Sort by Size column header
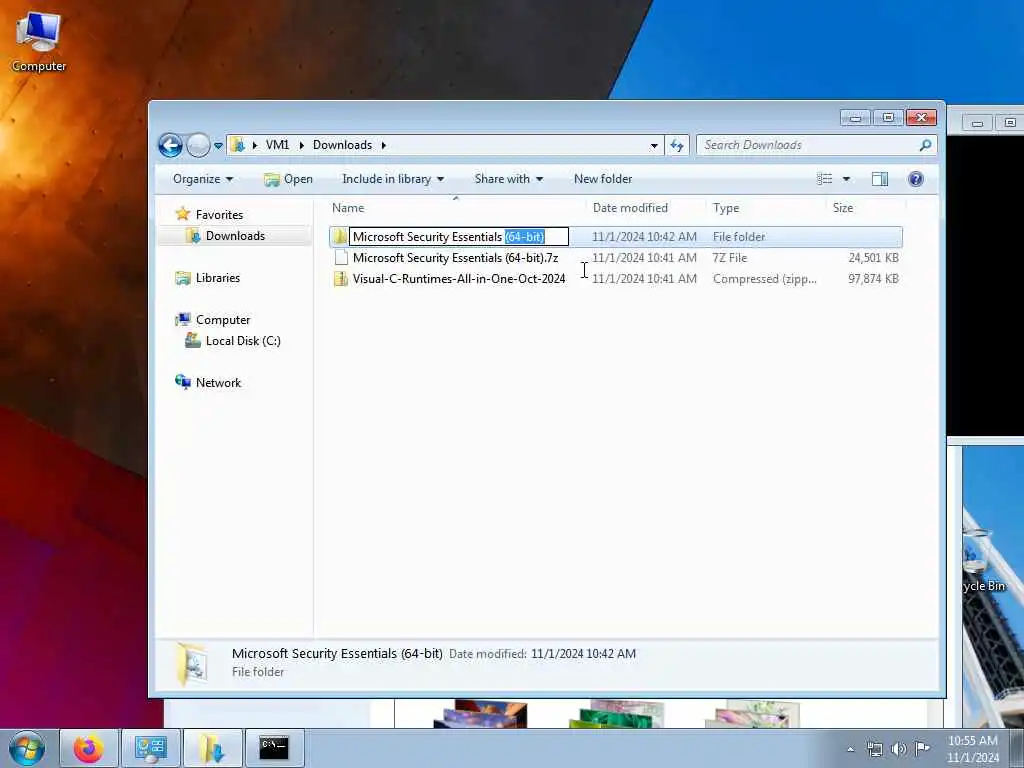 (842, 208)
